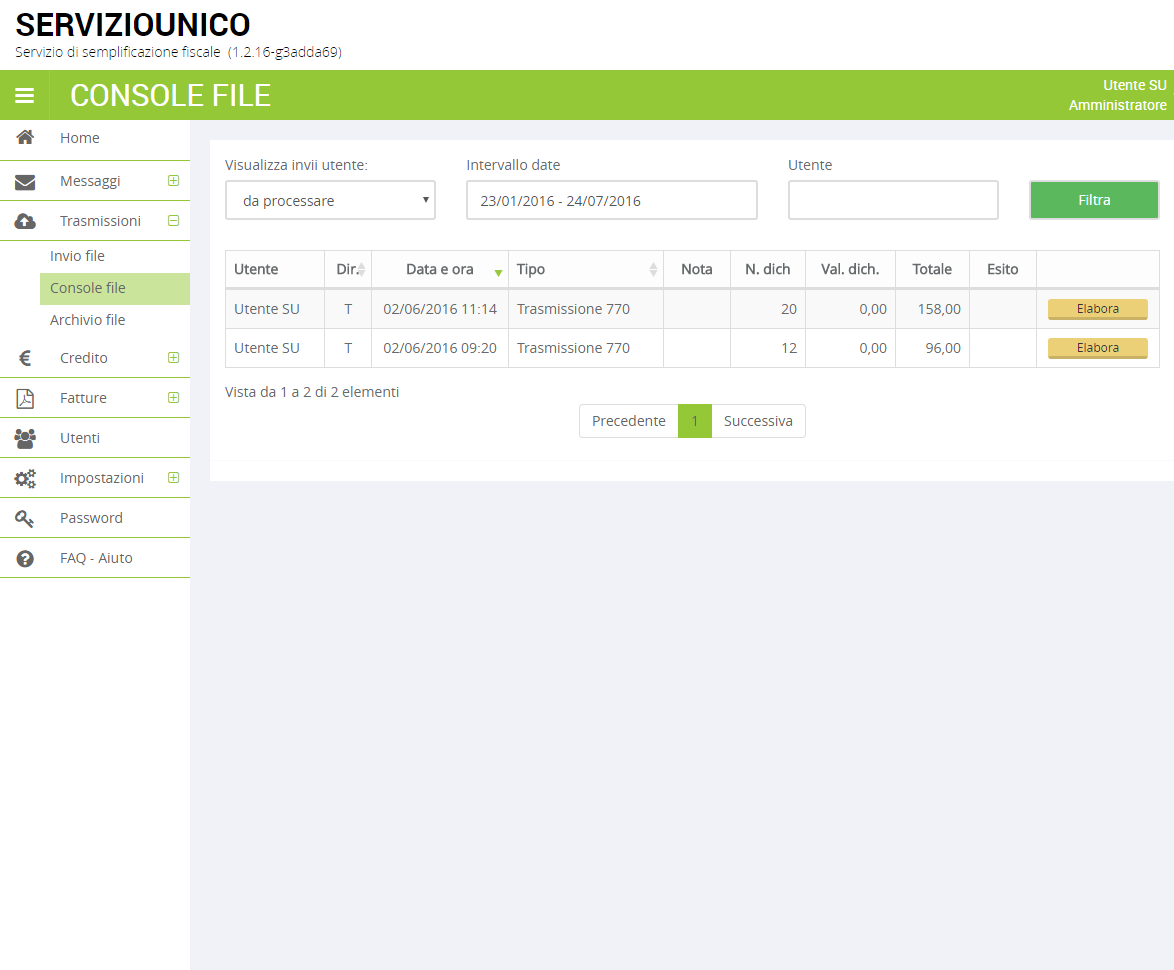Click the empty Utente filter field
This screenshot has height=970, width=1174.
click(893, 200)
